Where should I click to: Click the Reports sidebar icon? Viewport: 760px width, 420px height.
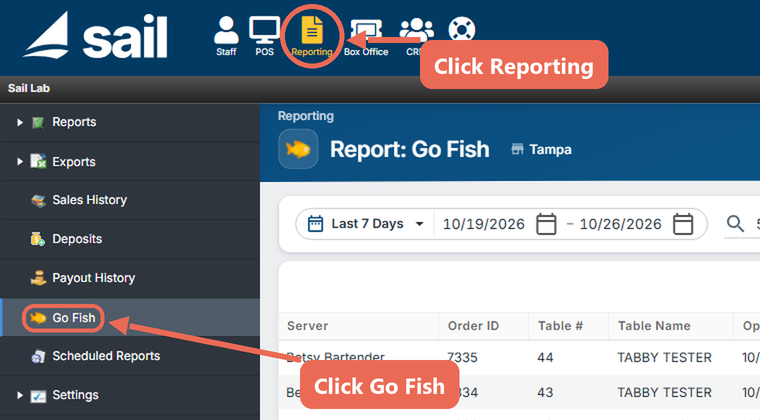(38, 123)
